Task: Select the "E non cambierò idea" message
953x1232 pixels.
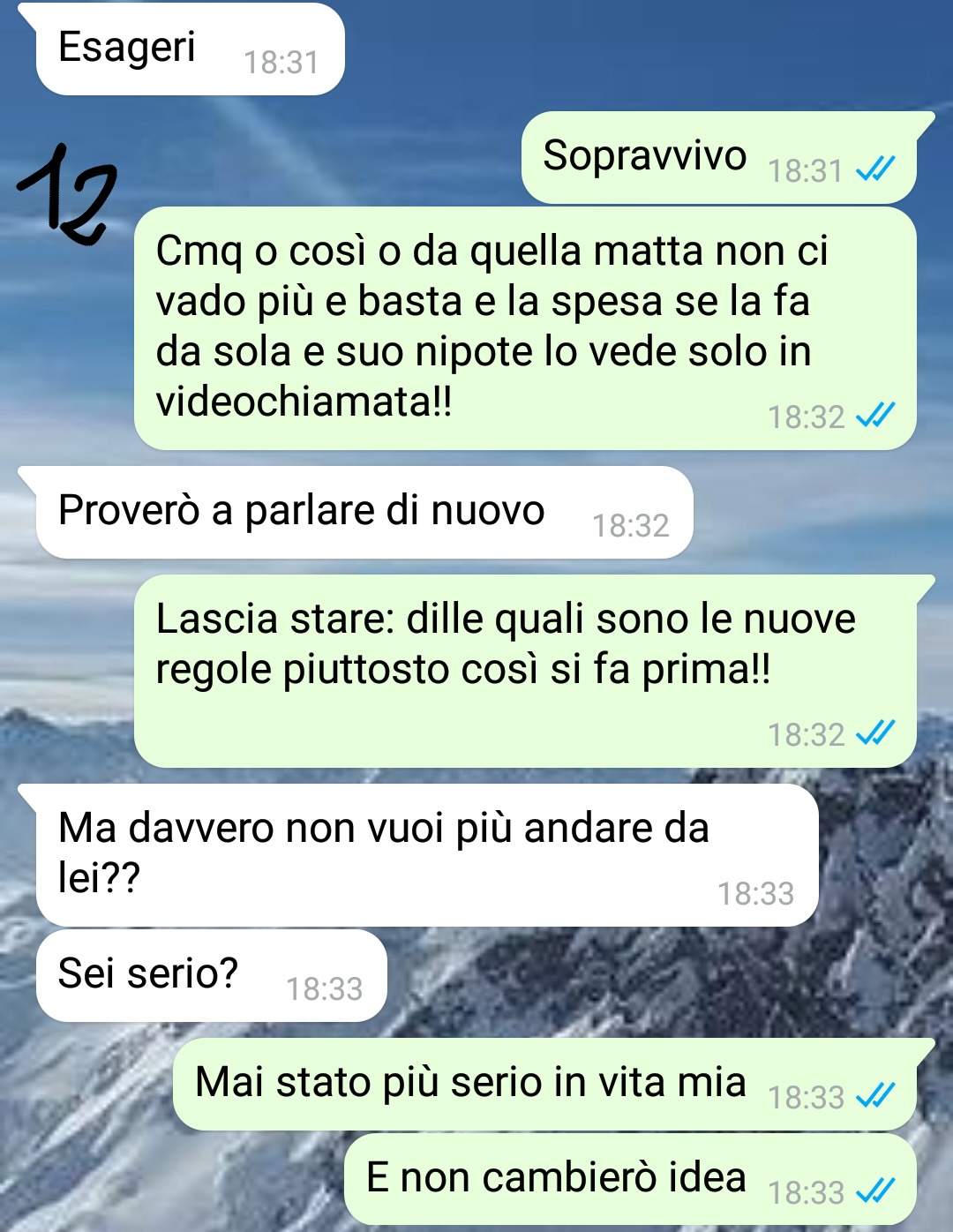Action: click(x=630, y=1180)
